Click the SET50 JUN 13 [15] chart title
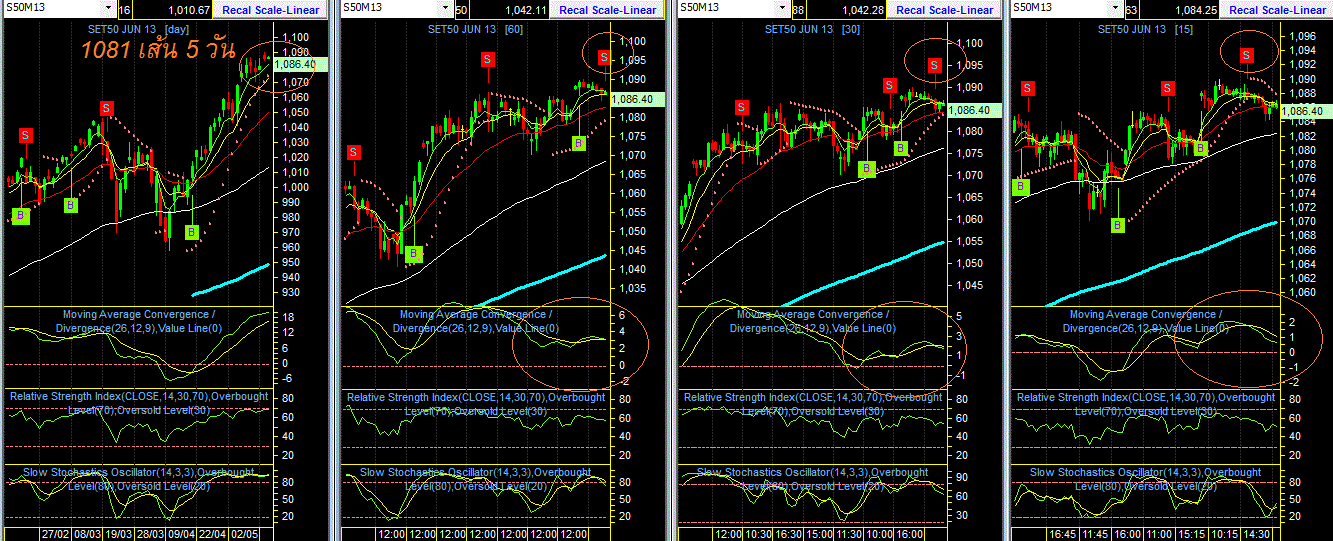 tap(1144, 29)
